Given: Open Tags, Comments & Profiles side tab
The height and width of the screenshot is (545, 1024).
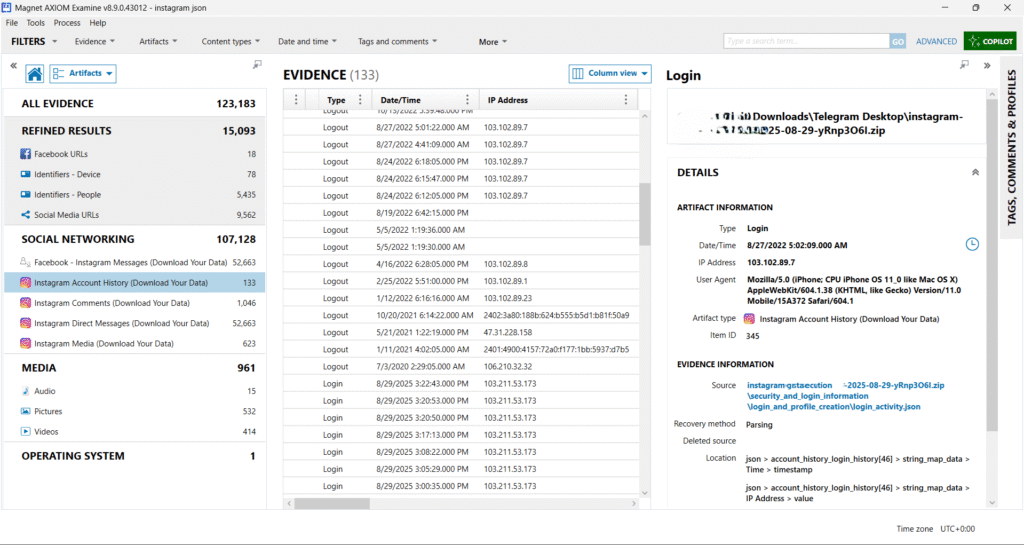Looking at the screenshot, I should tap(1012, 148).
